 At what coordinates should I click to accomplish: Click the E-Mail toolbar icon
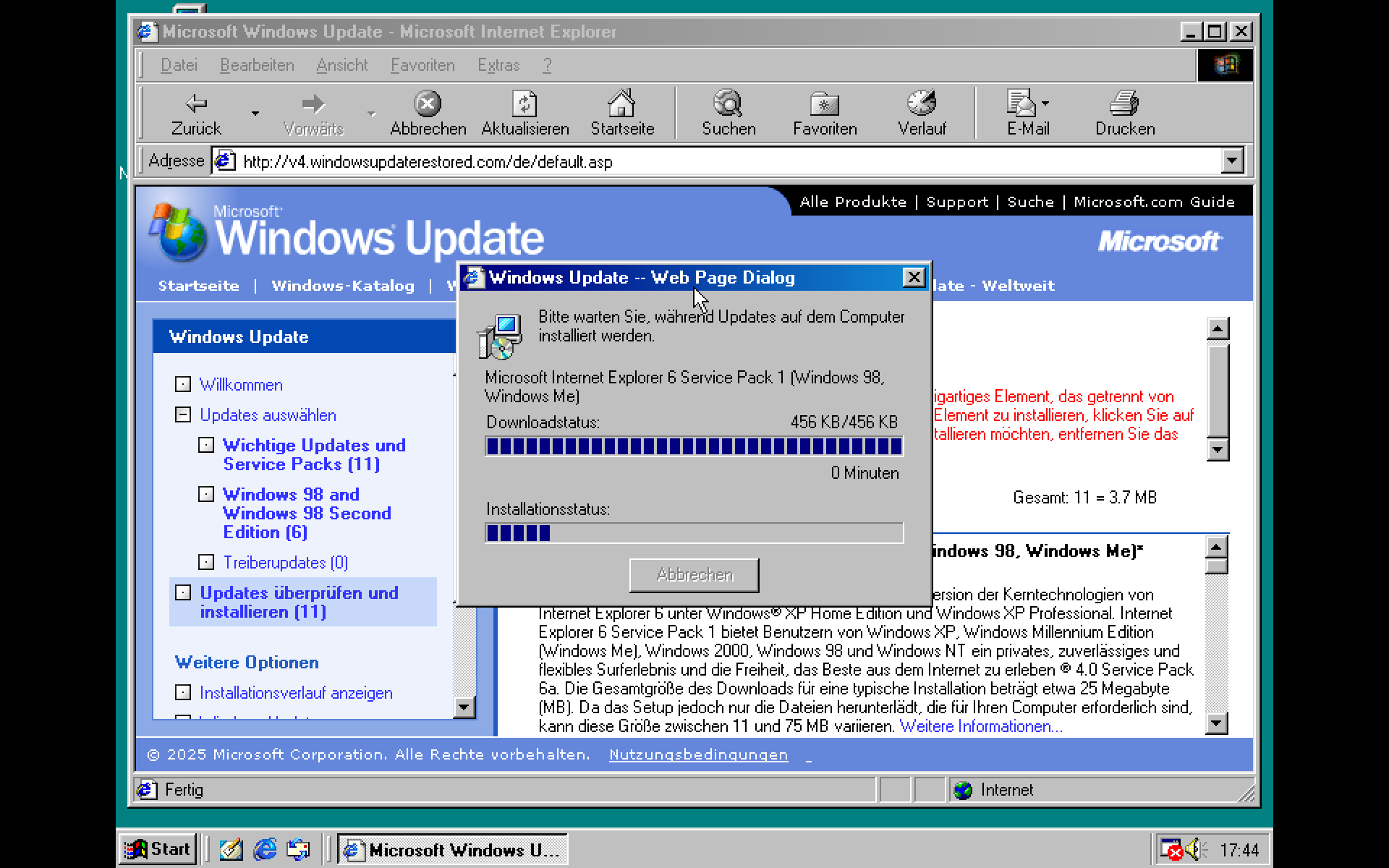(1023, 104)
